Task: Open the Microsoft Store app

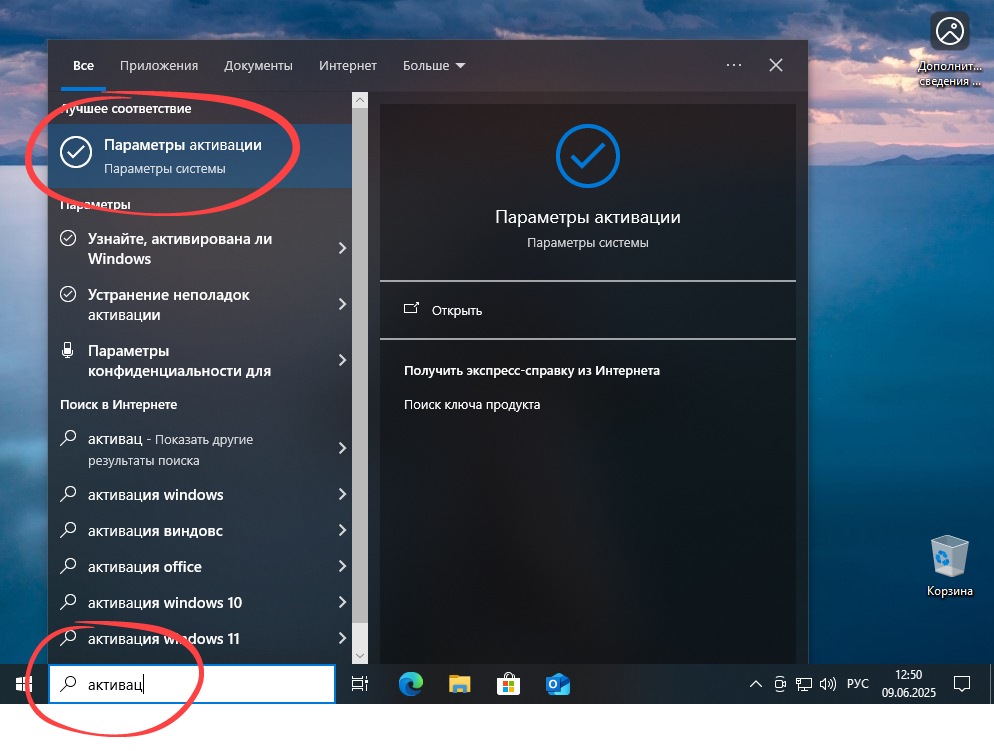Action: [508, 684]
